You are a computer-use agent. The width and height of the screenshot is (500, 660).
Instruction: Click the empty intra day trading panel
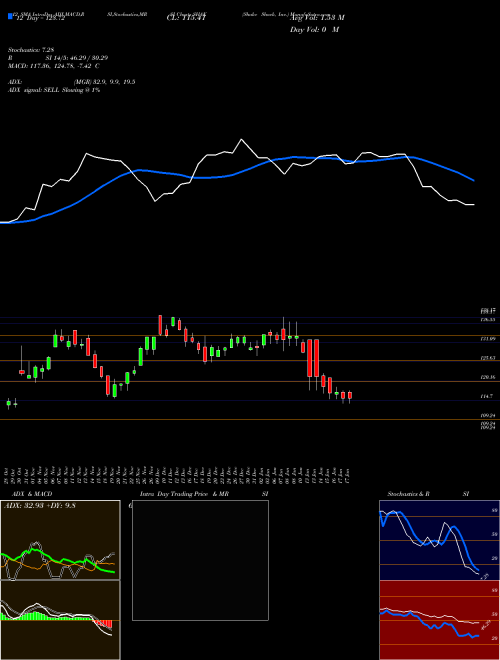click(x=200, y=560)
